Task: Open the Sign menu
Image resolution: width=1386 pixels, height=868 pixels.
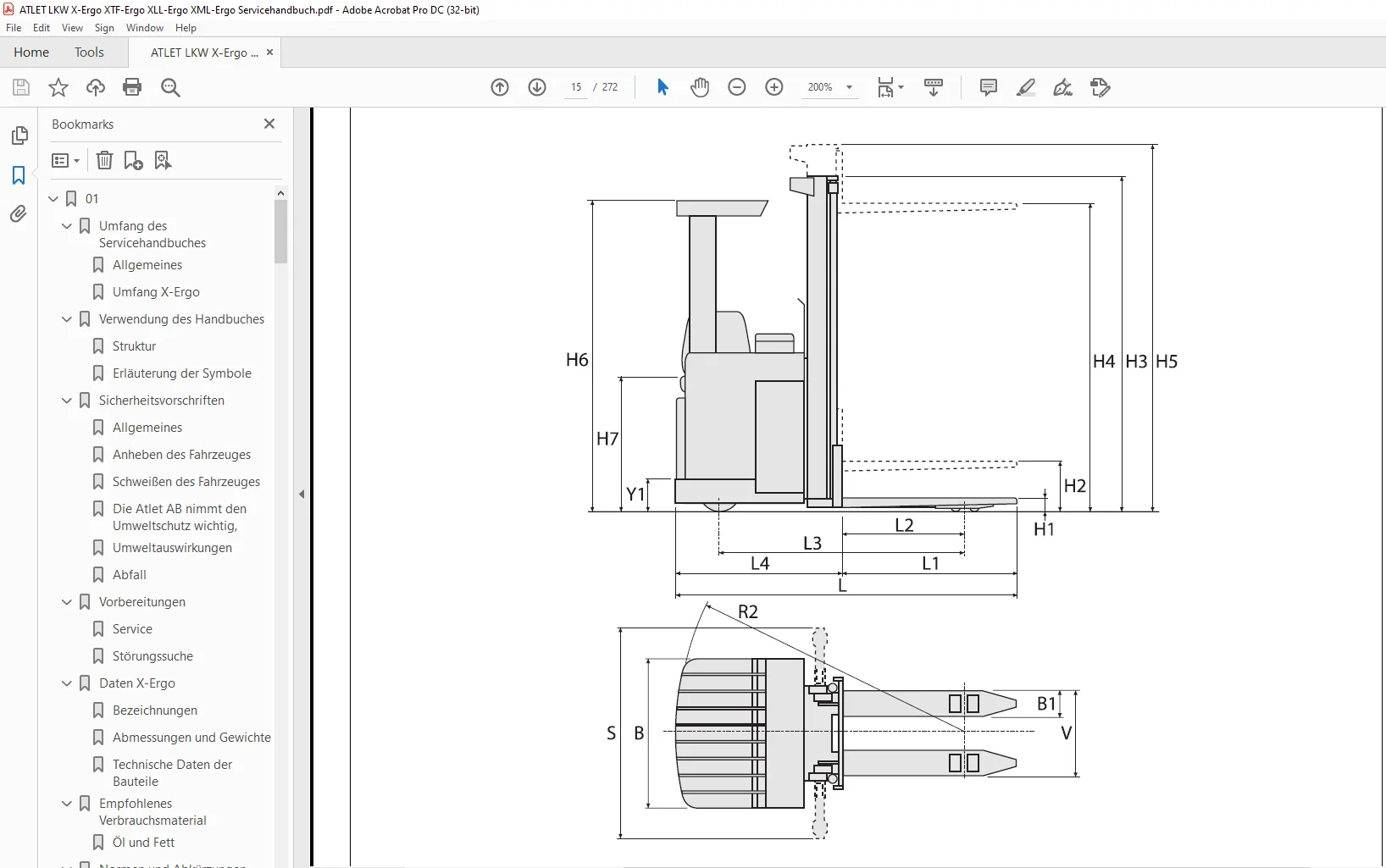Action: 104,28
